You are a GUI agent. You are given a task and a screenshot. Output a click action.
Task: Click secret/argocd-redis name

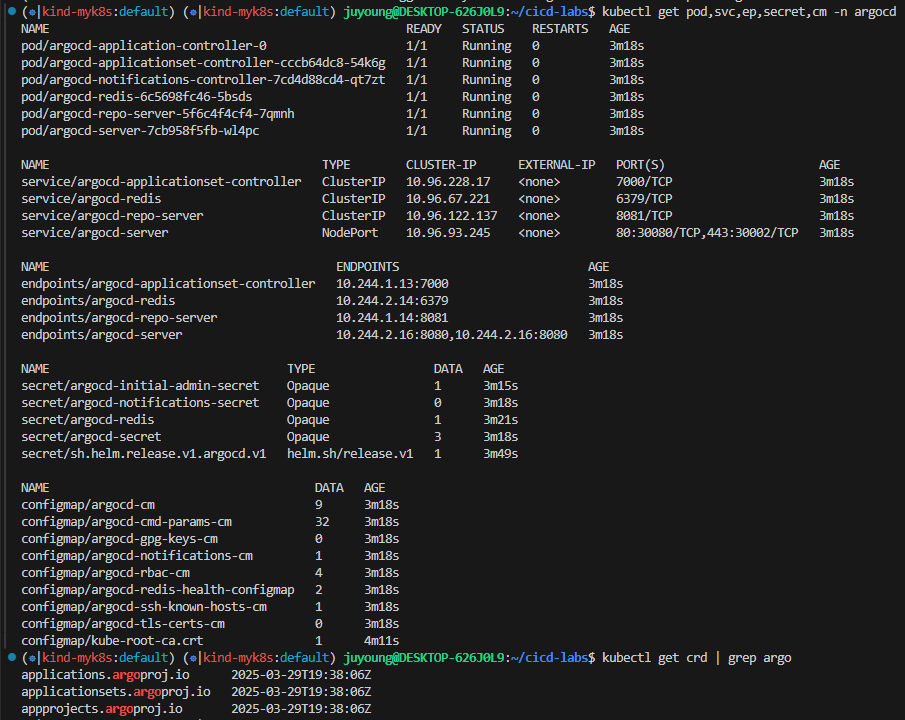pos(88,420)
